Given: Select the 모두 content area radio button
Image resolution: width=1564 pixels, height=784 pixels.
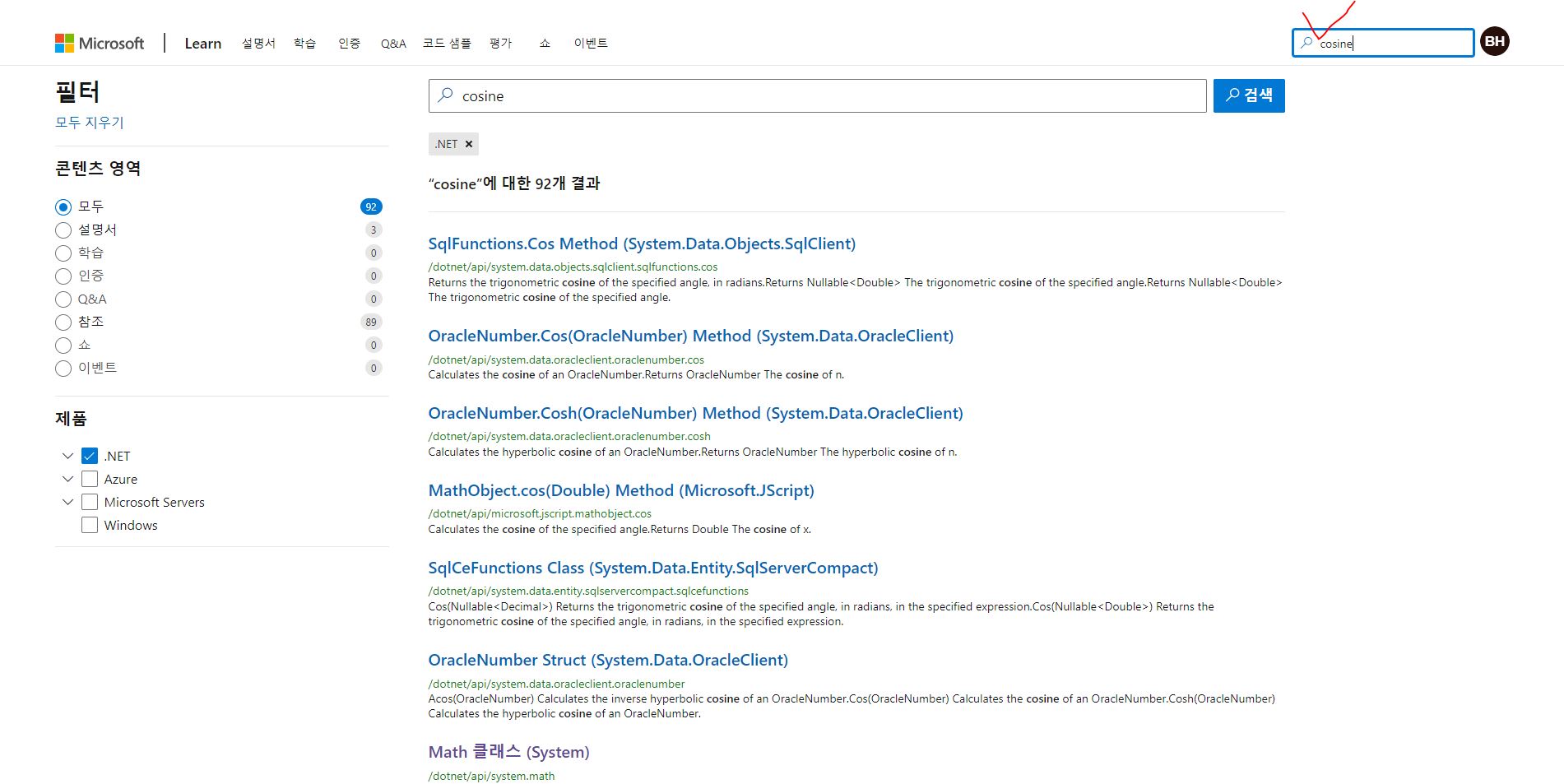Looking at the screenshot, I should pos(63,206).
